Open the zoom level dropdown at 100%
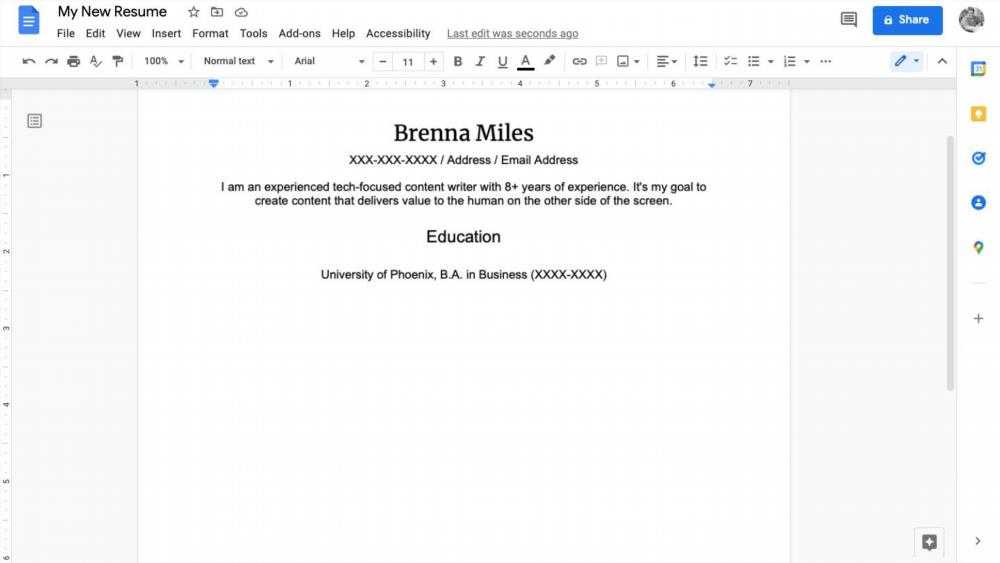1000x563 pixels. (x=164, y=61)
